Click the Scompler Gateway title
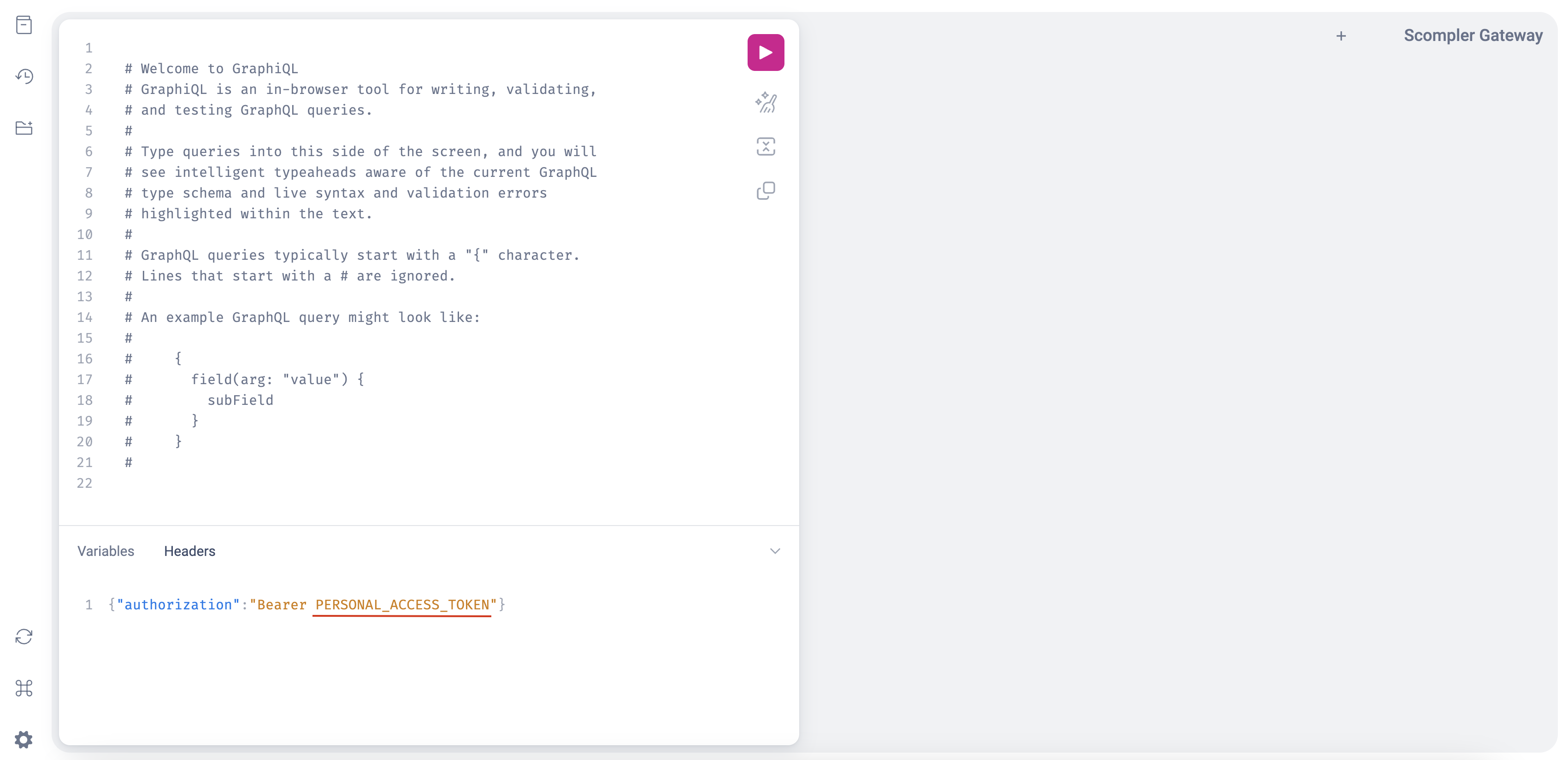Viewport: 1568px width, 760px height. (x=1473, y=35)
